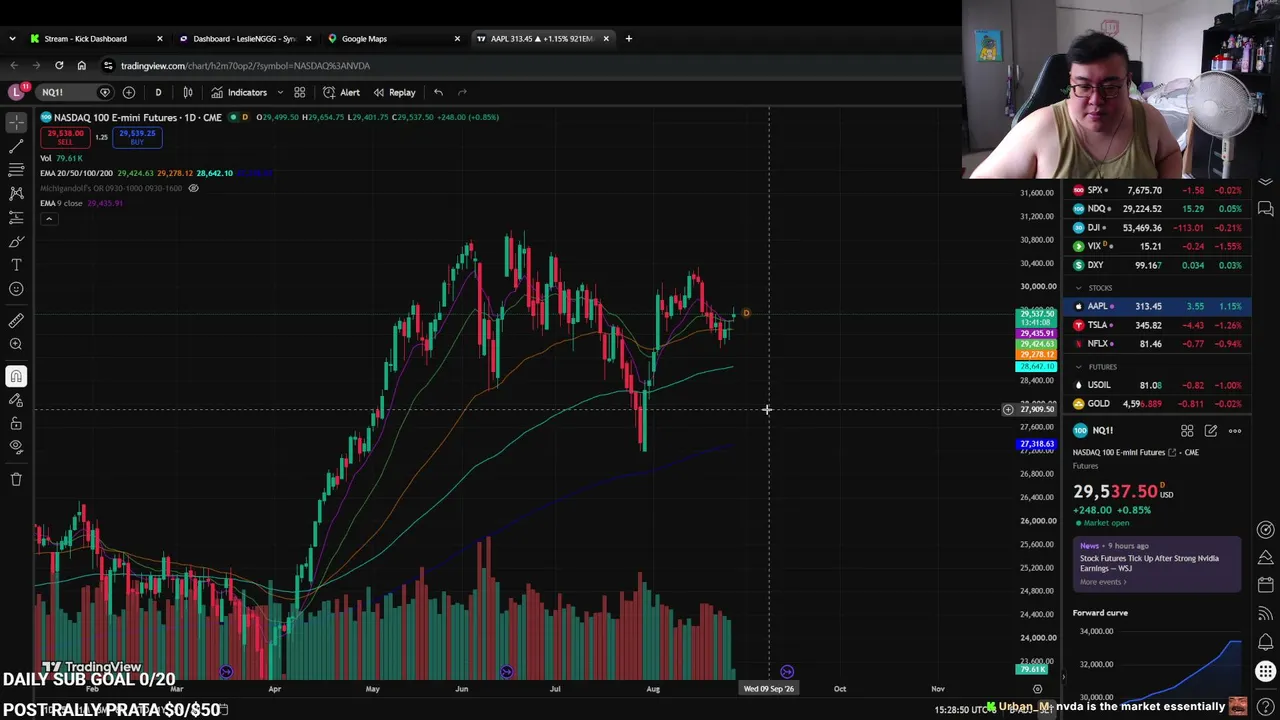Screen dimensions: 1280x720
Task: Open NQ1! details grid layout icon
Action: coord(1187,431)
